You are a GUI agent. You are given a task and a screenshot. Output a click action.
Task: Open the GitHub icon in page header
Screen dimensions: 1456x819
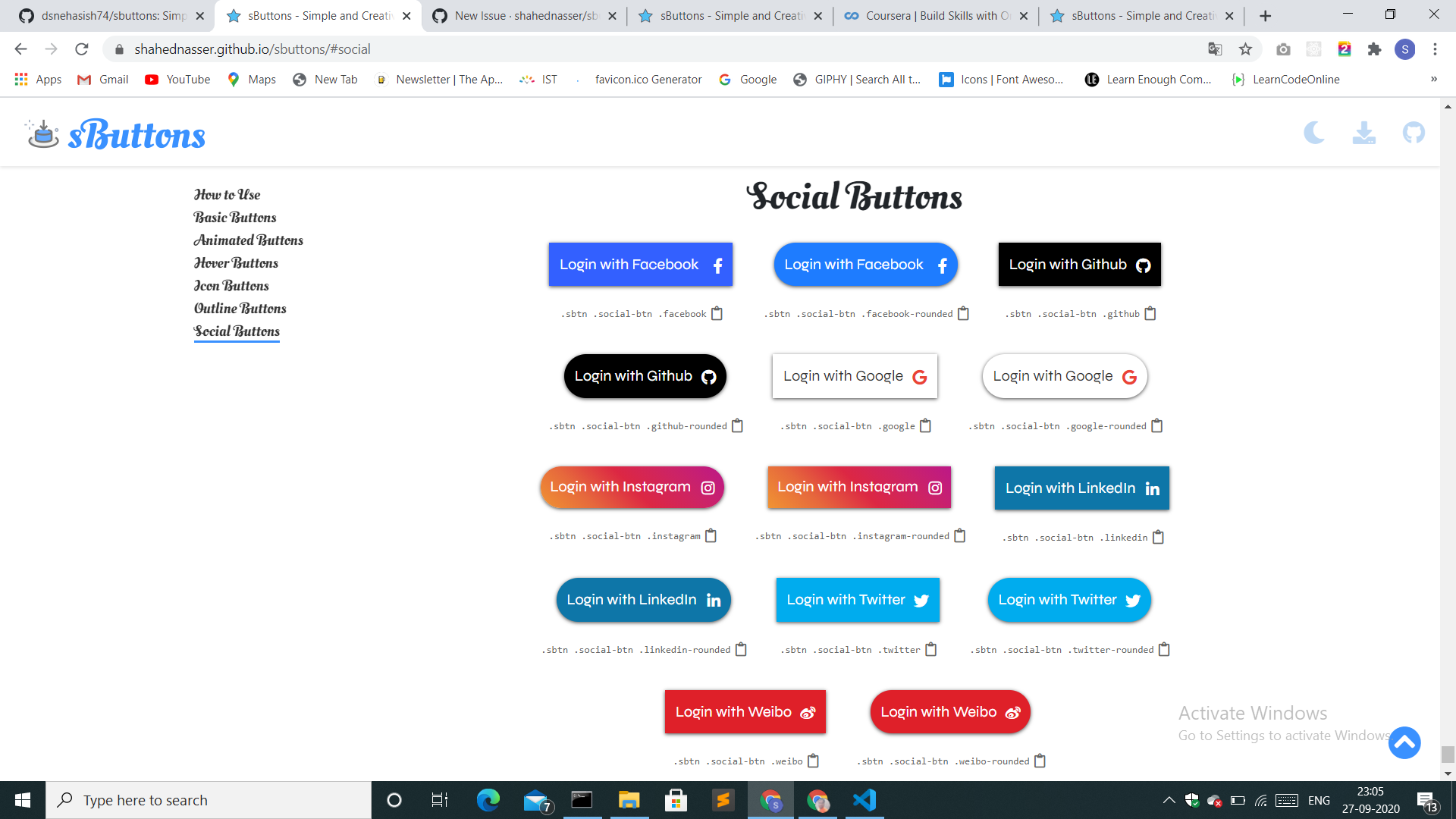[1413, 133]
